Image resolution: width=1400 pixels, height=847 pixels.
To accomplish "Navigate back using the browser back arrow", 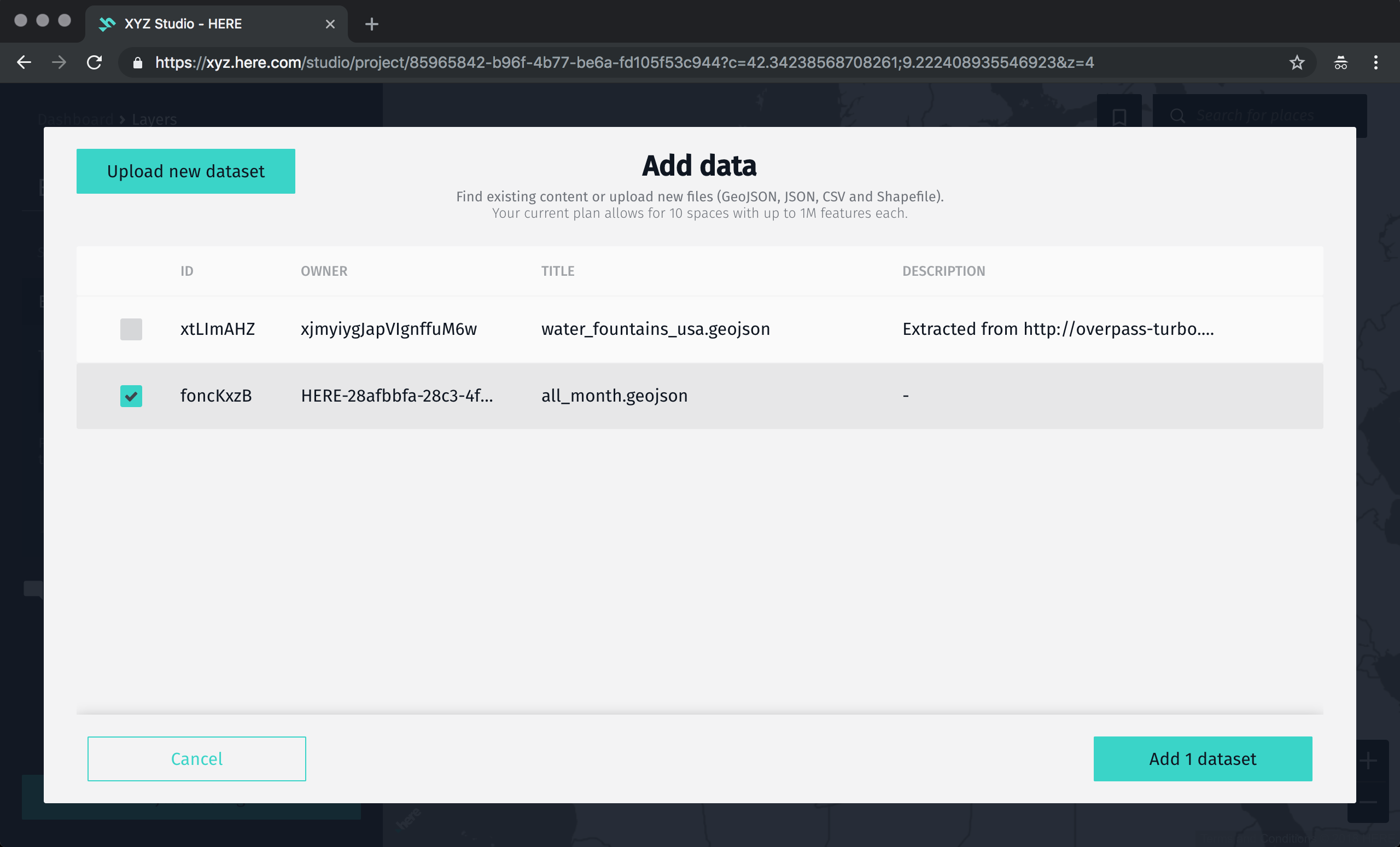I will [25, 62].
